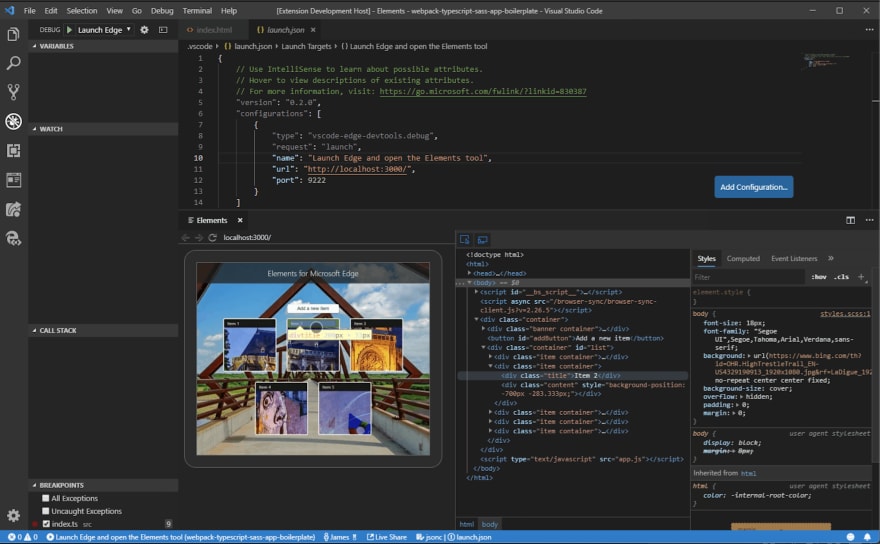Open the Live Share activity bar icon
The height and width of the screenshot is (544, 880).
tap(13, 209)
